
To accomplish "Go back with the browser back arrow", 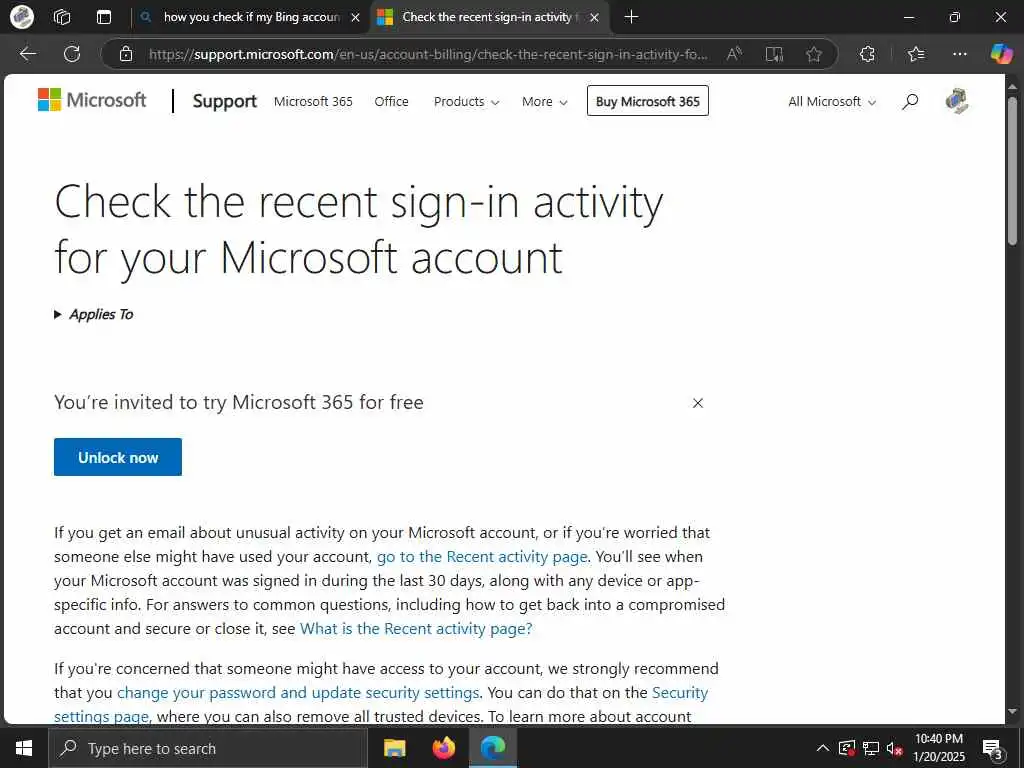I will [x=28, y=54].
